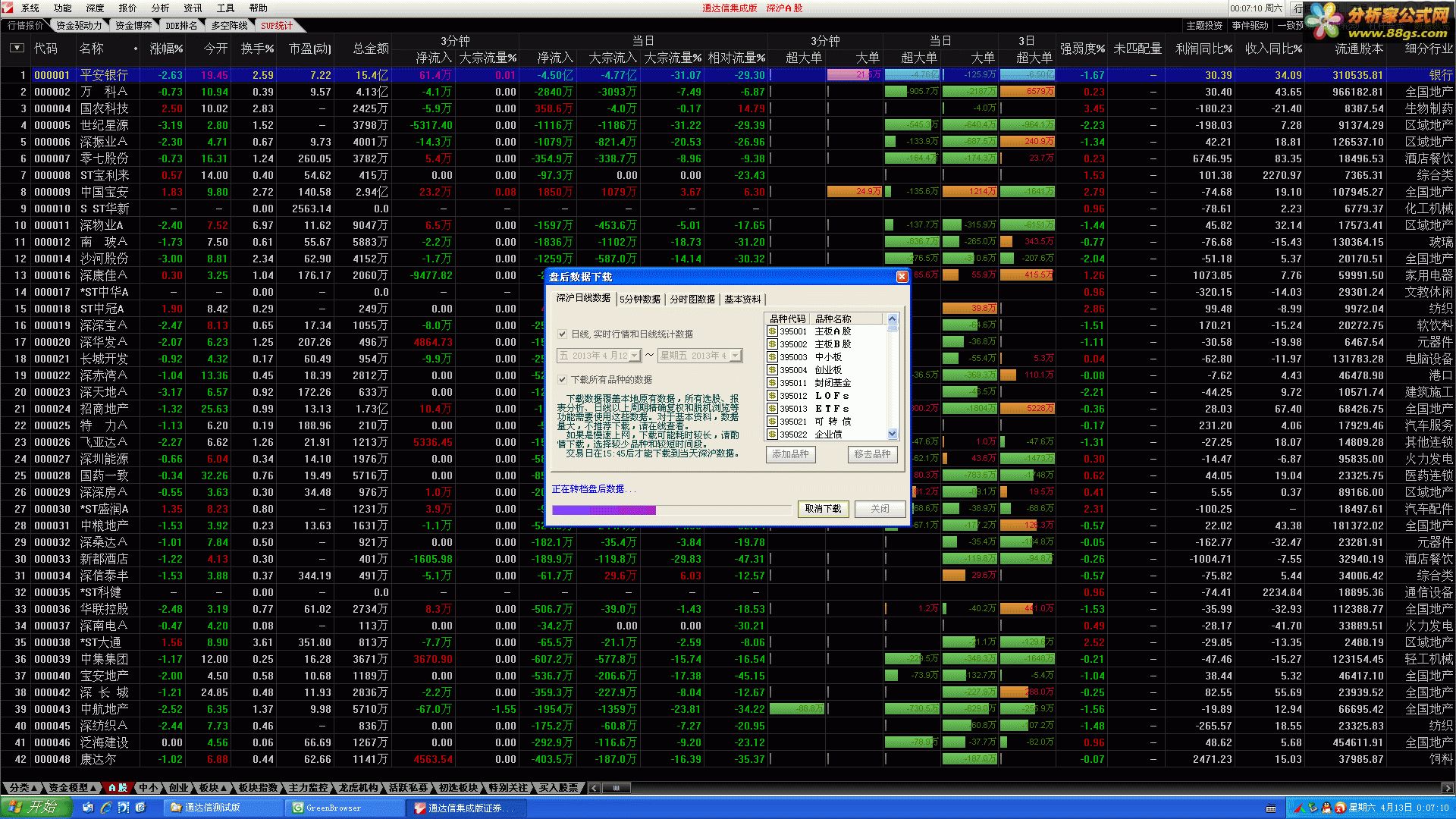Click the dollar icon beside 395001 主板A股

[x=772, y=331]
